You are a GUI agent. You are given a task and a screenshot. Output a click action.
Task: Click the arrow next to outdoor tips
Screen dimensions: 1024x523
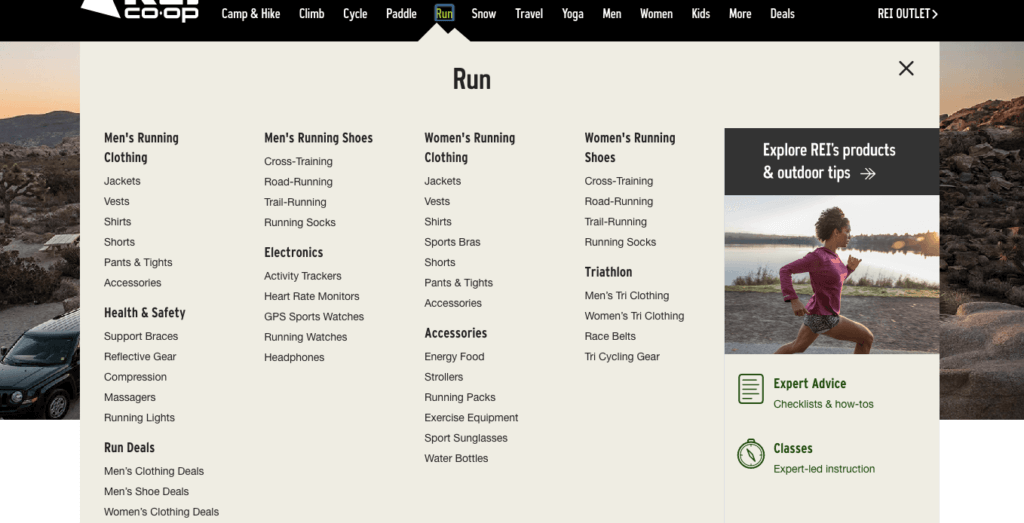(868, 174)
